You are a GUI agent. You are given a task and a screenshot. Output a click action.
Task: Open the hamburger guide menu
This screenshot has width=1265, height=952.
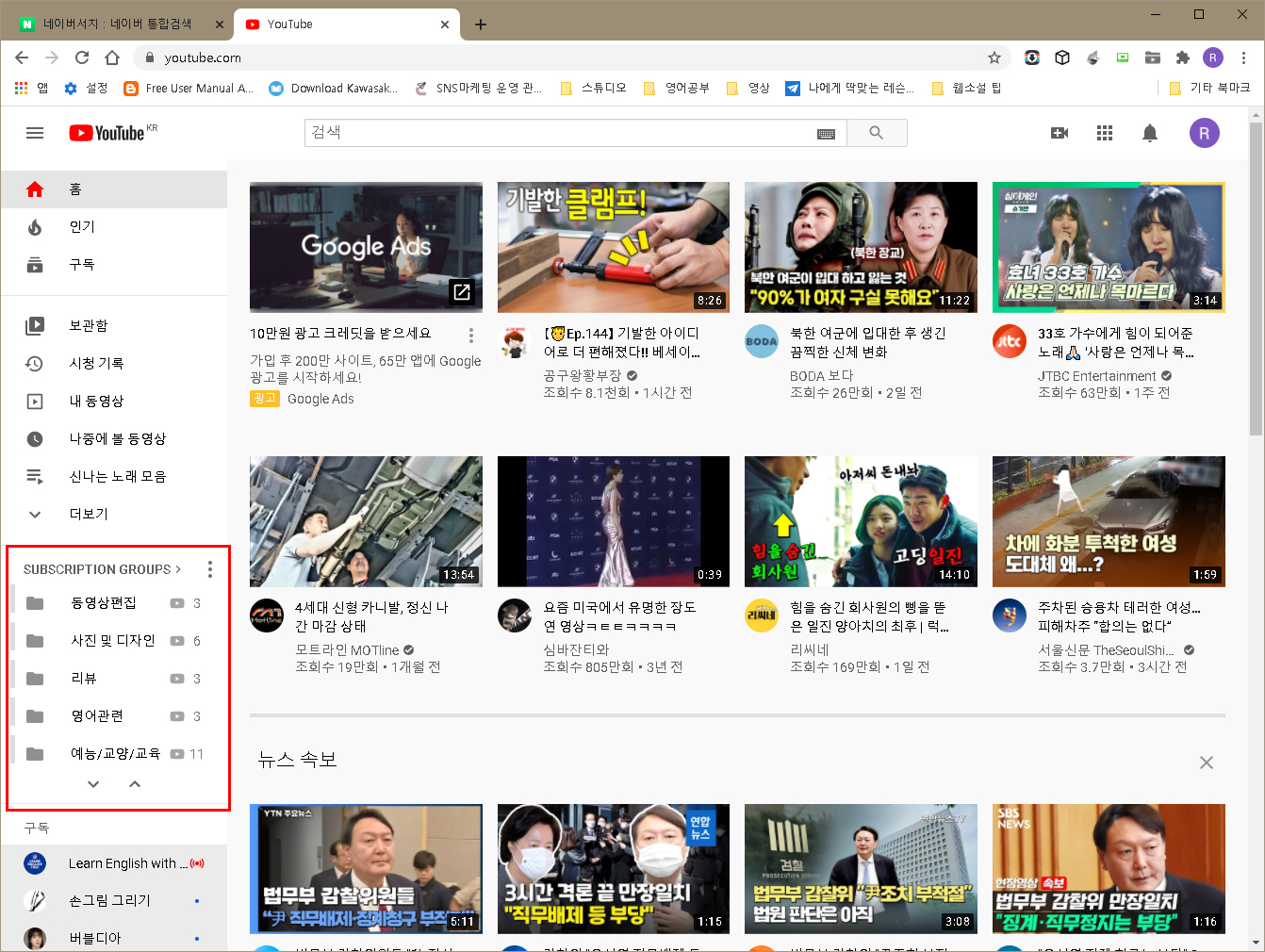(34, 133)
